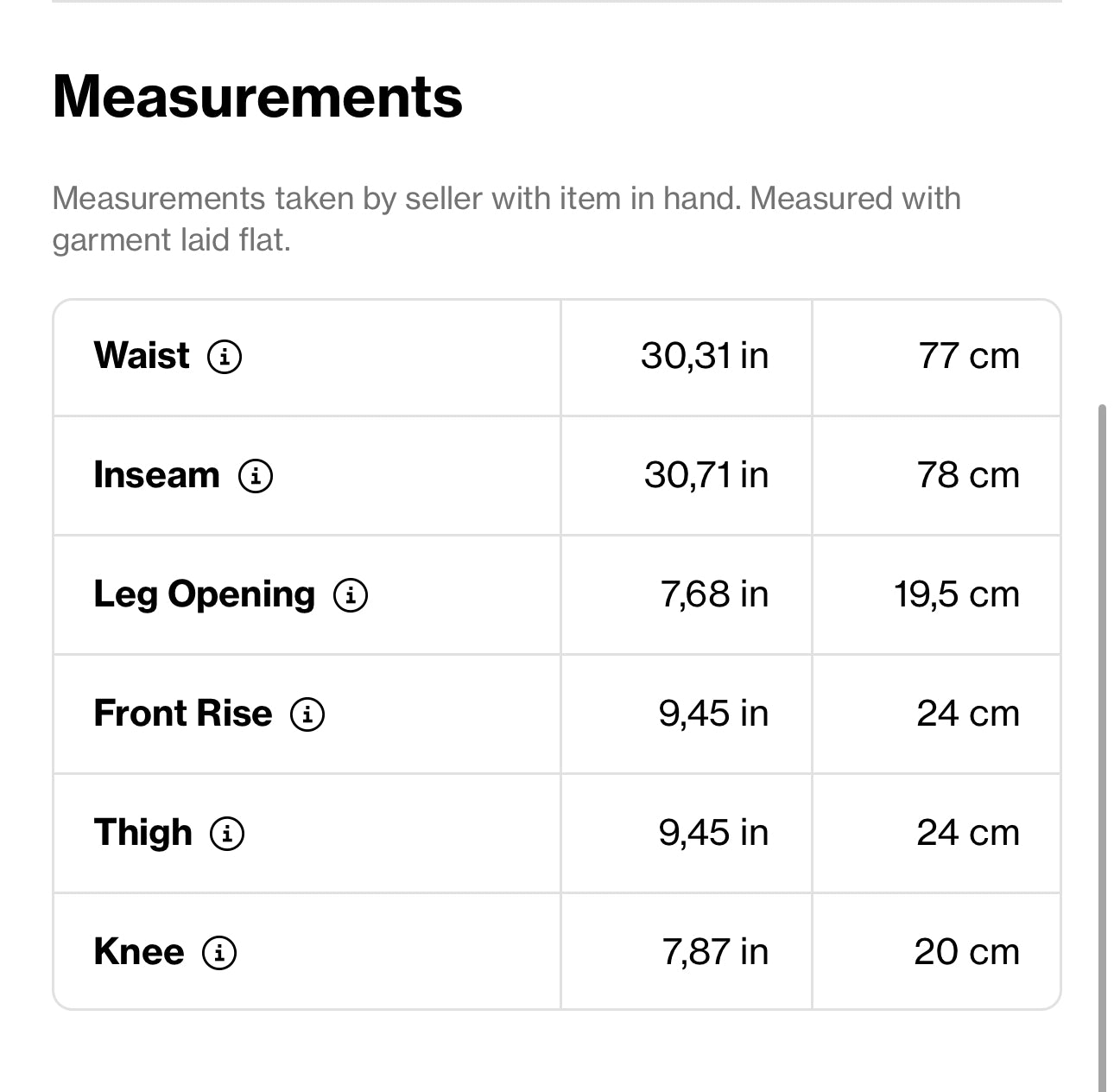The height and width of the screenshot is (1092, 1114).
Task: Click the page's vertical scrollbar
Action: tap(1101, 743)
